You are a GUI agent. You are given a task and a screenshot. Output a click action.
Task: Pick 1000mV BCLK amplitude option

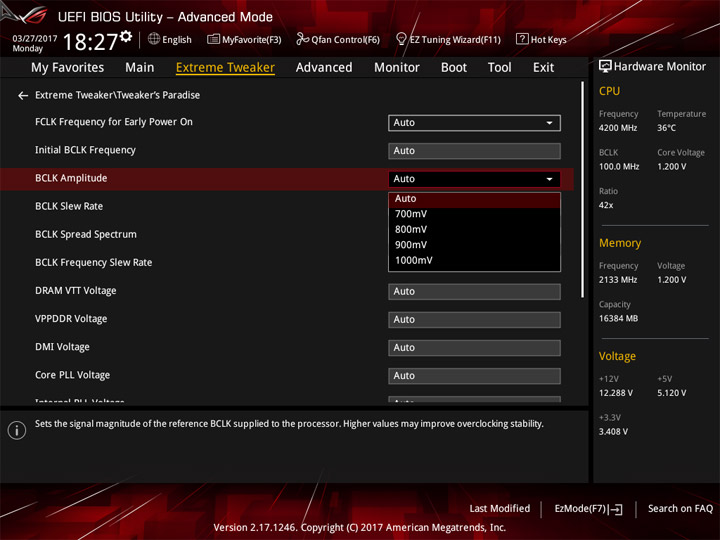474,260
